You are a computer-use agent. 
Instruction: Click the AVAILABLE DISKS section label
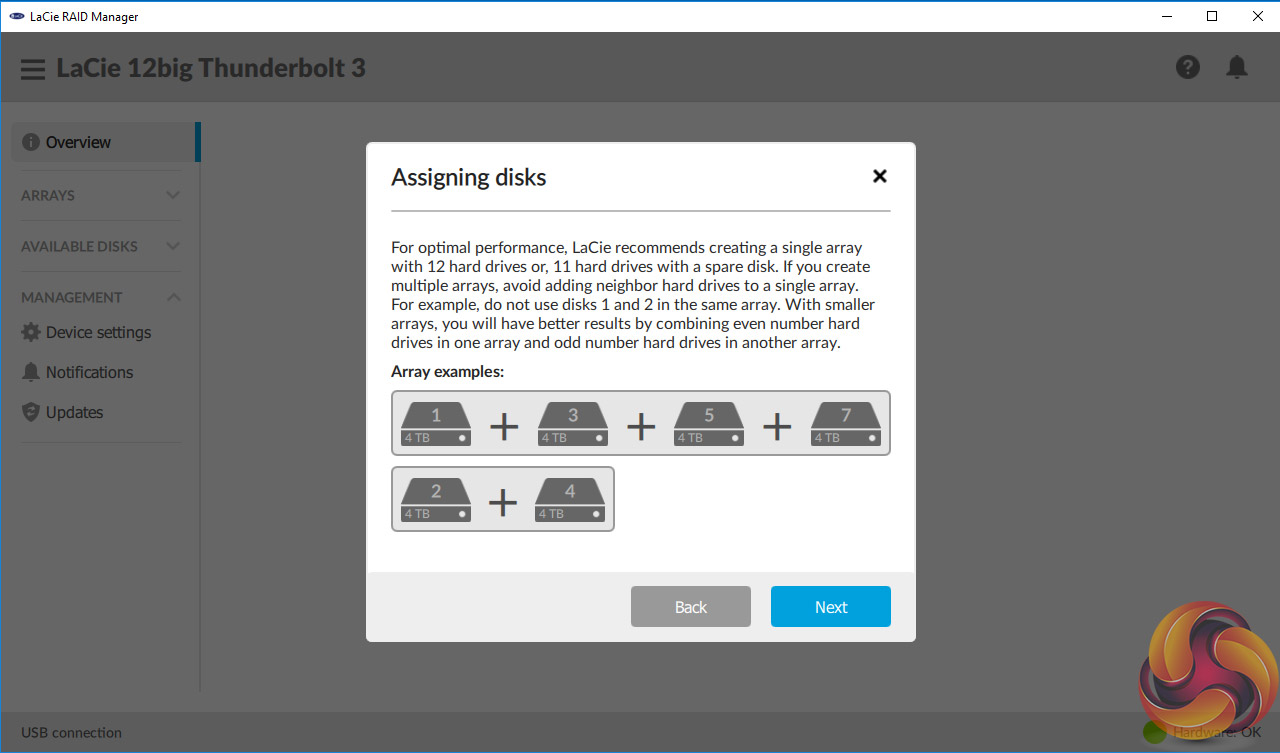pyautogui.click(x=80, y=247)
